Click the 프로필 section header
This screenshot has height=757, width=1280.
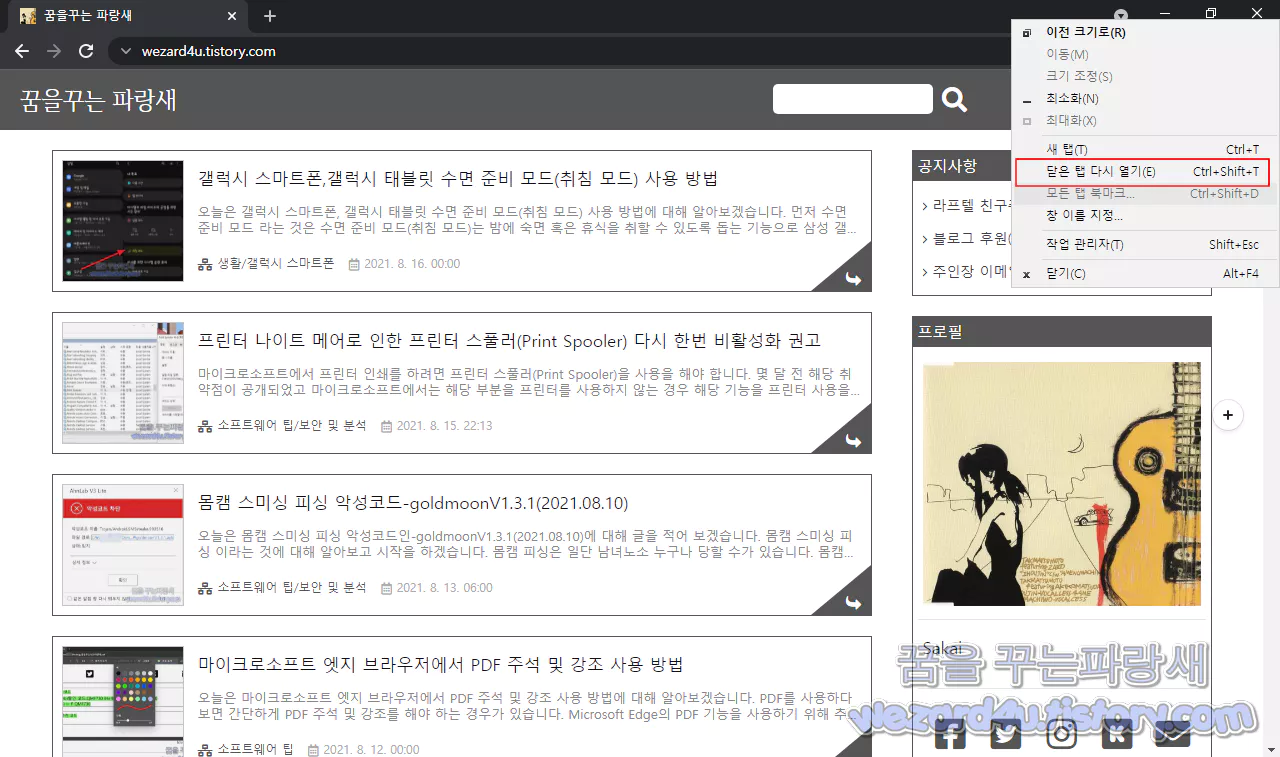click(940, 331)
